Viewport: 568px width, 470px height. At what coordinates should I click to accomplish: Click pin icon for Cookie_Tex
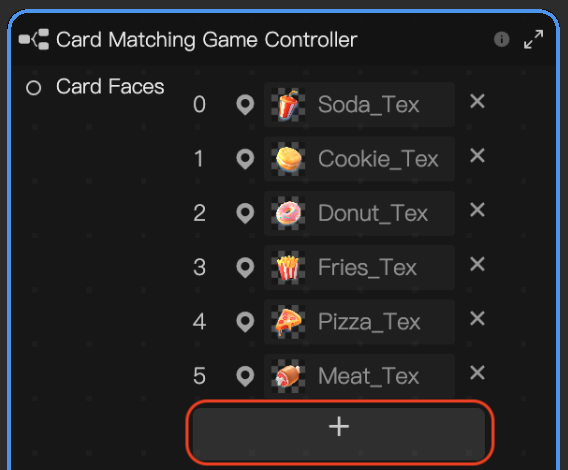pyautogui.click(x=245, y=159)
